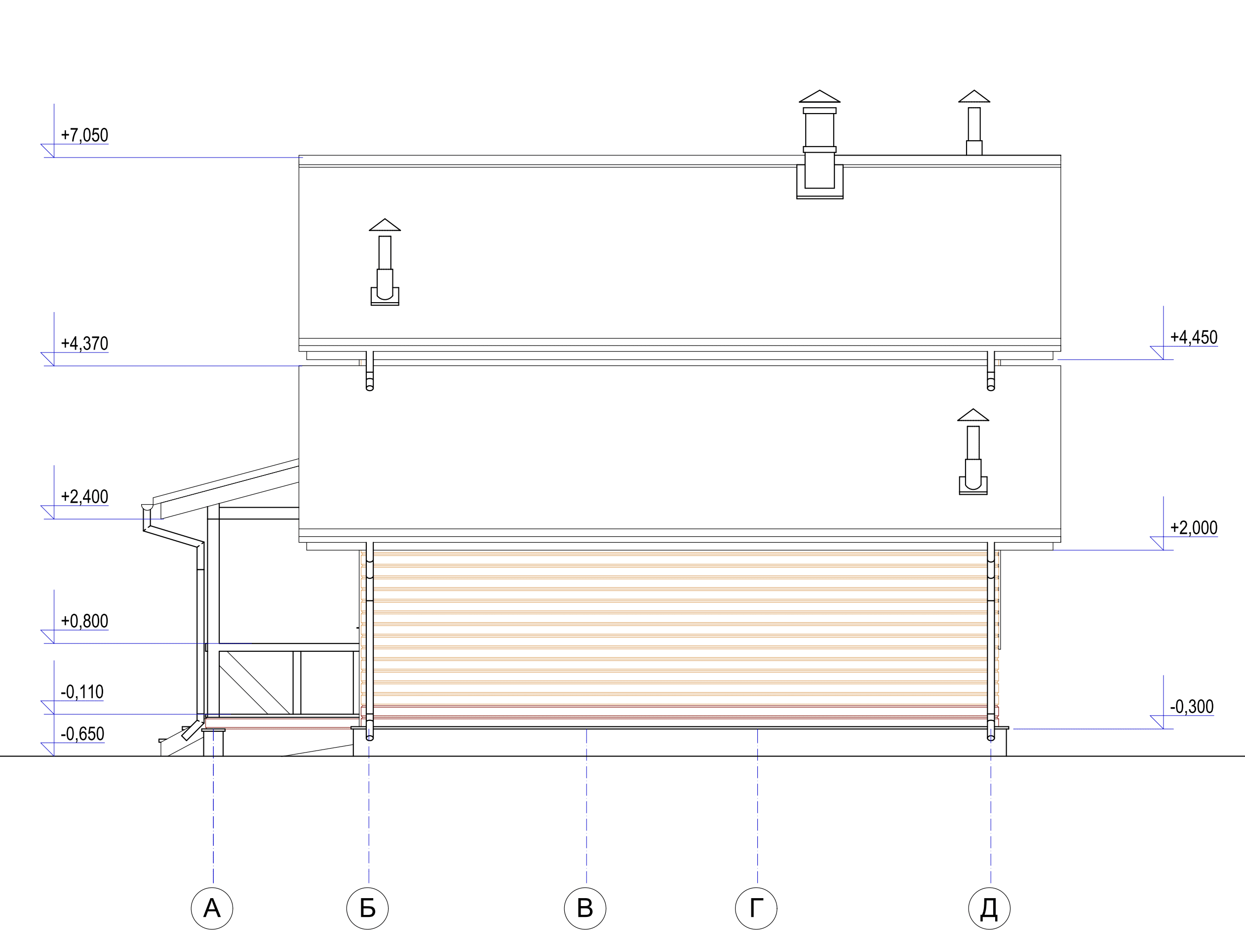Select the +7,050 elevation mark
1245x952 pixels.
click(x=84, y=135)
